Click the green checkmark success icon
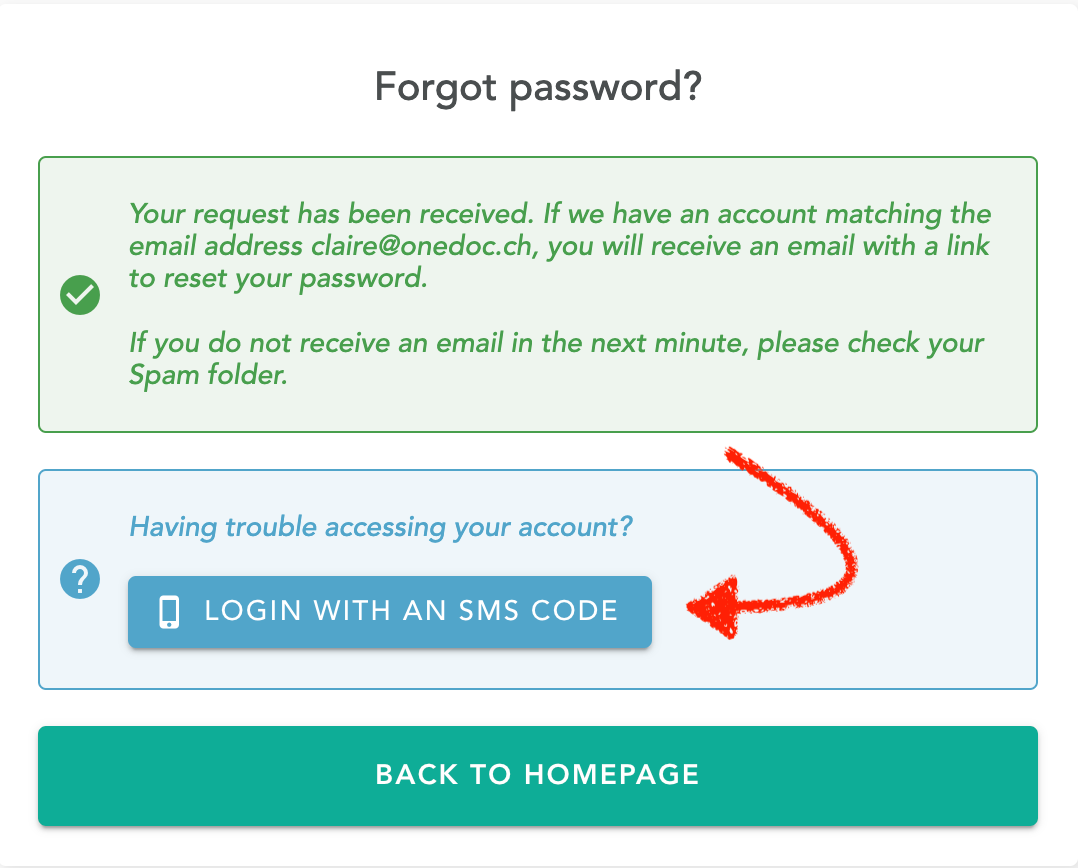 pyautogui.click(x=80, y=295)
